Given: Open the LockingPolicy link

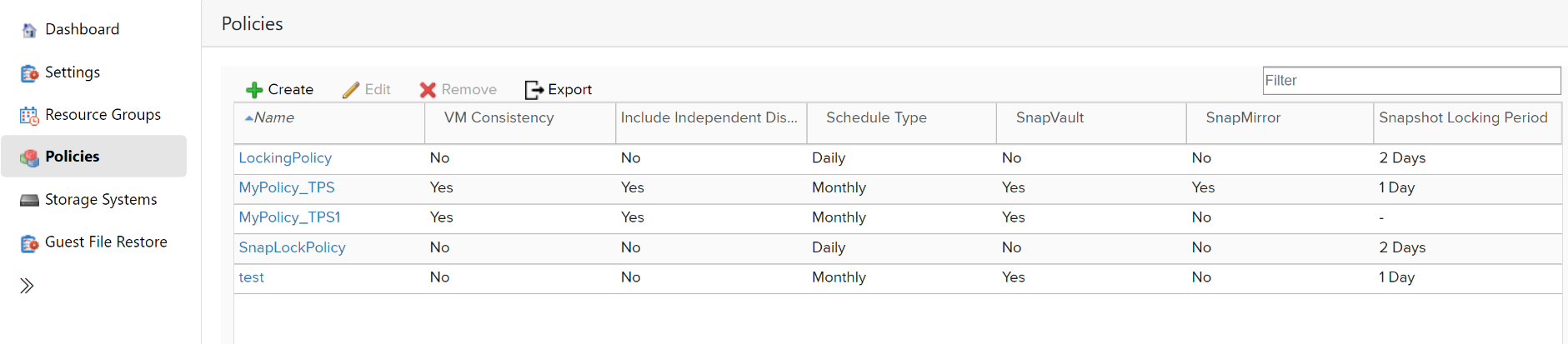Looking at the screenshot, I should pyautogui.click(x=285, y=157).
